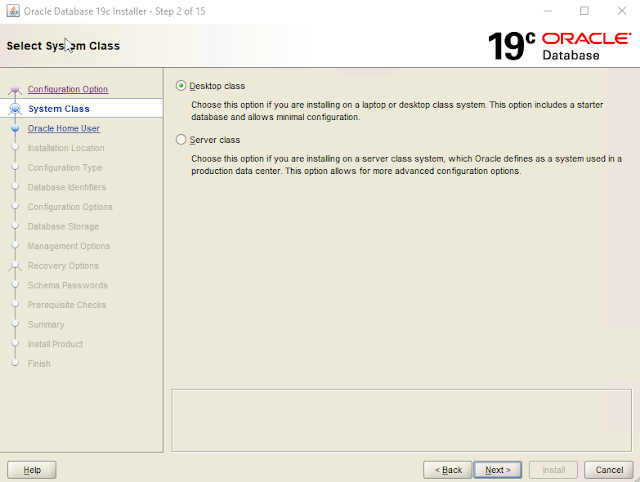Close the Oracle installer window
640x482 pixels.
[x=622, y=11]
